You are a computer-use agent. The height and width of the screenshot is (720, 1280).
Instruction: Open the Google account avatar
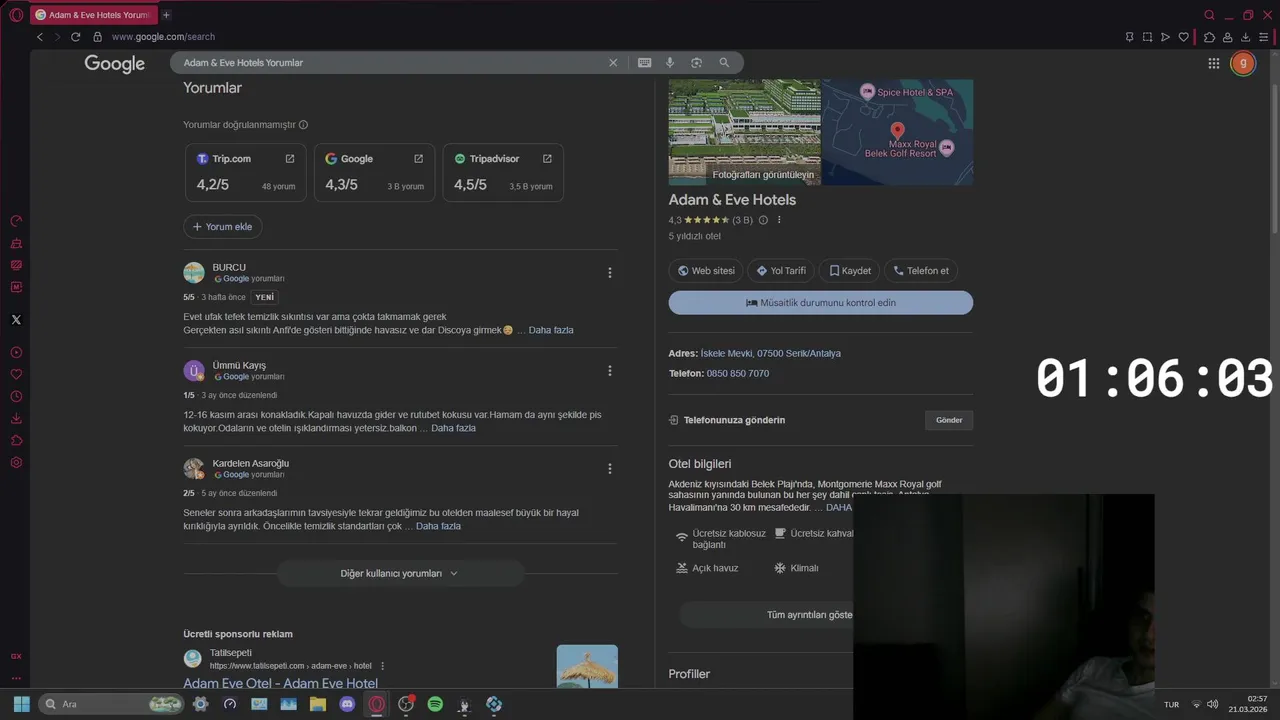tap(1243, 63)
